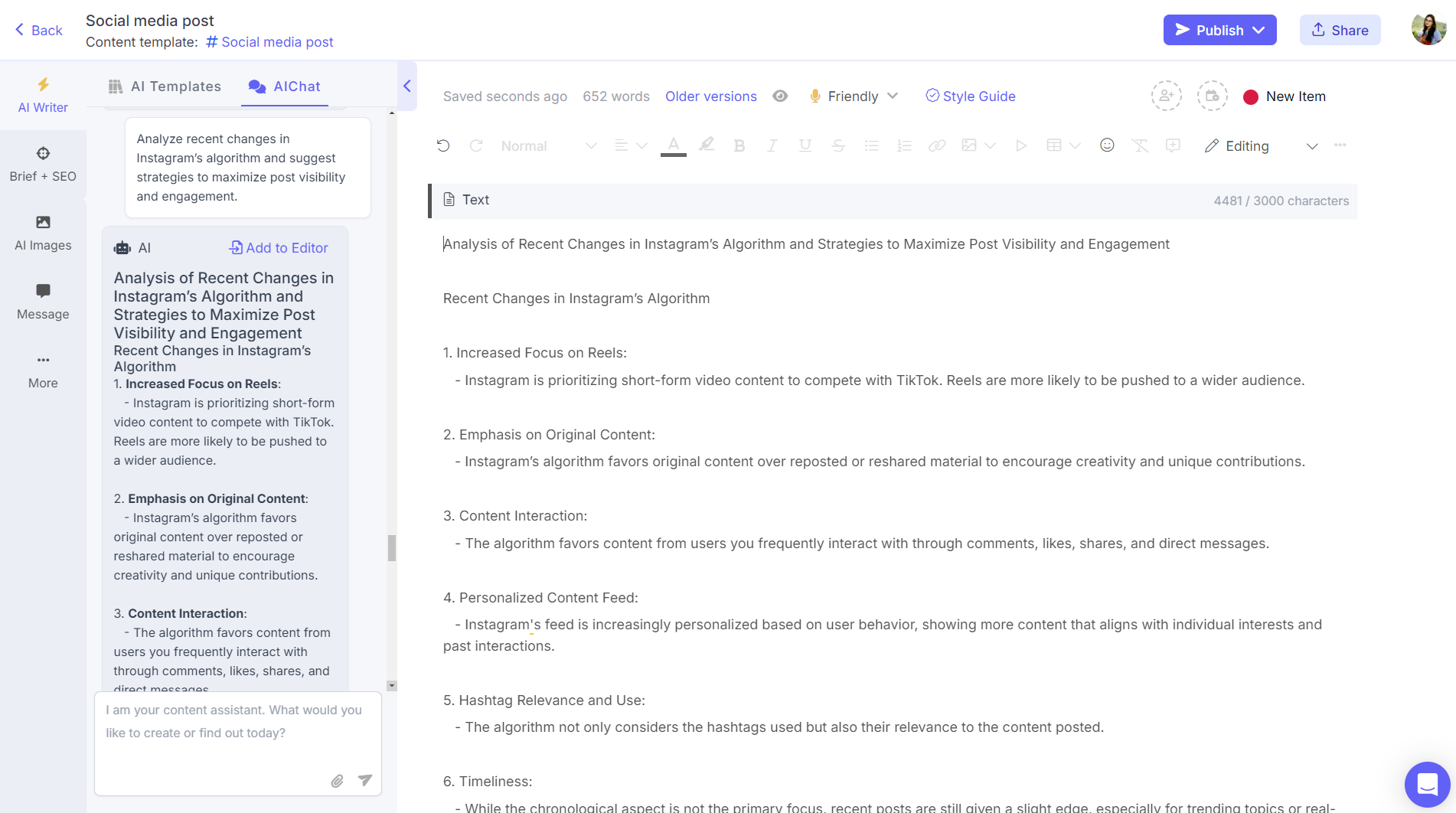The height and width of the screenshot is (813, 1456).
Task: Expand the Publish button dropdown arrow
Action: point(1259,30)
